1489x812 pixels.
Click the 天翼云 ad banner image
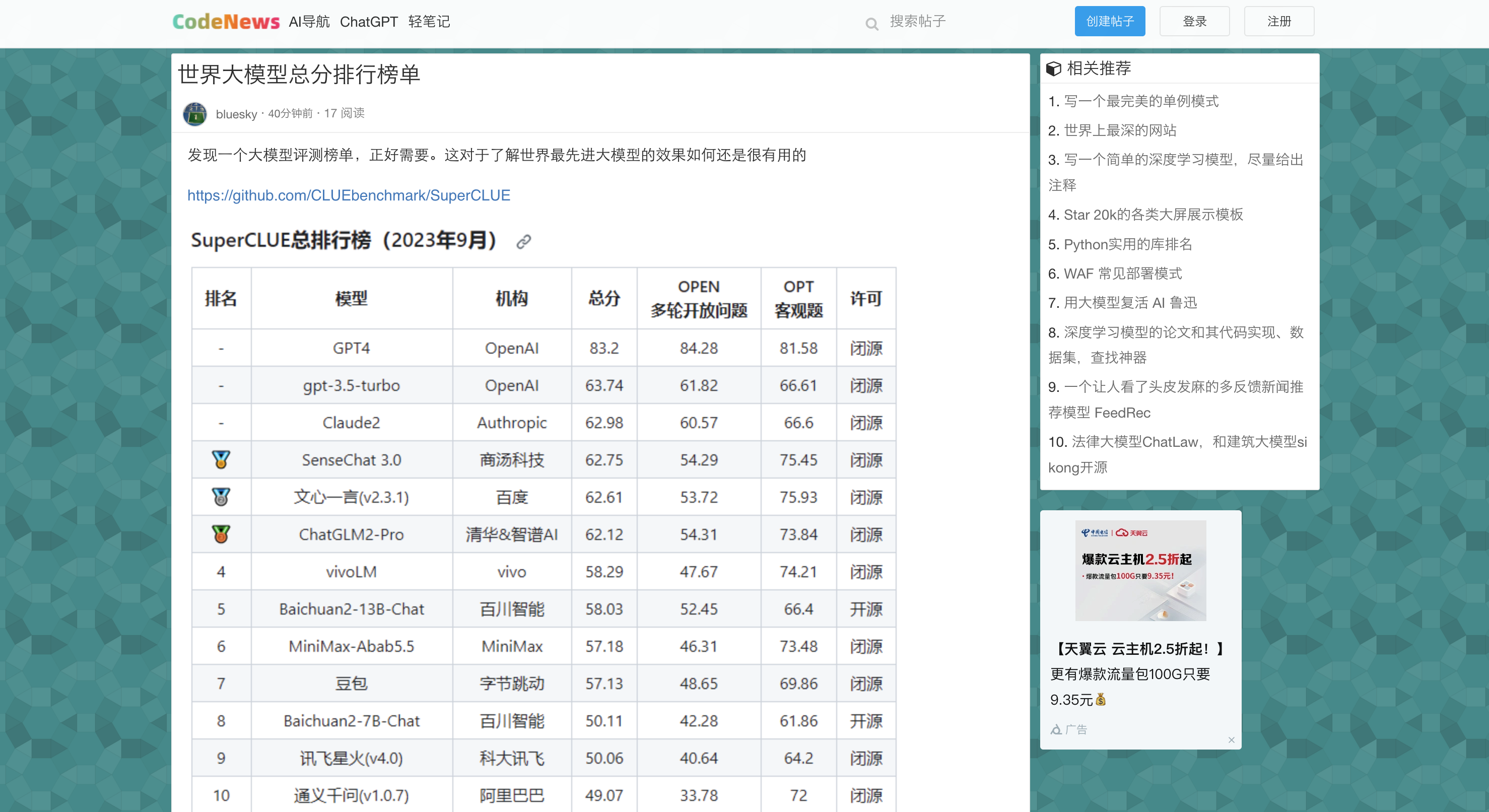(x=1140, y=570)
